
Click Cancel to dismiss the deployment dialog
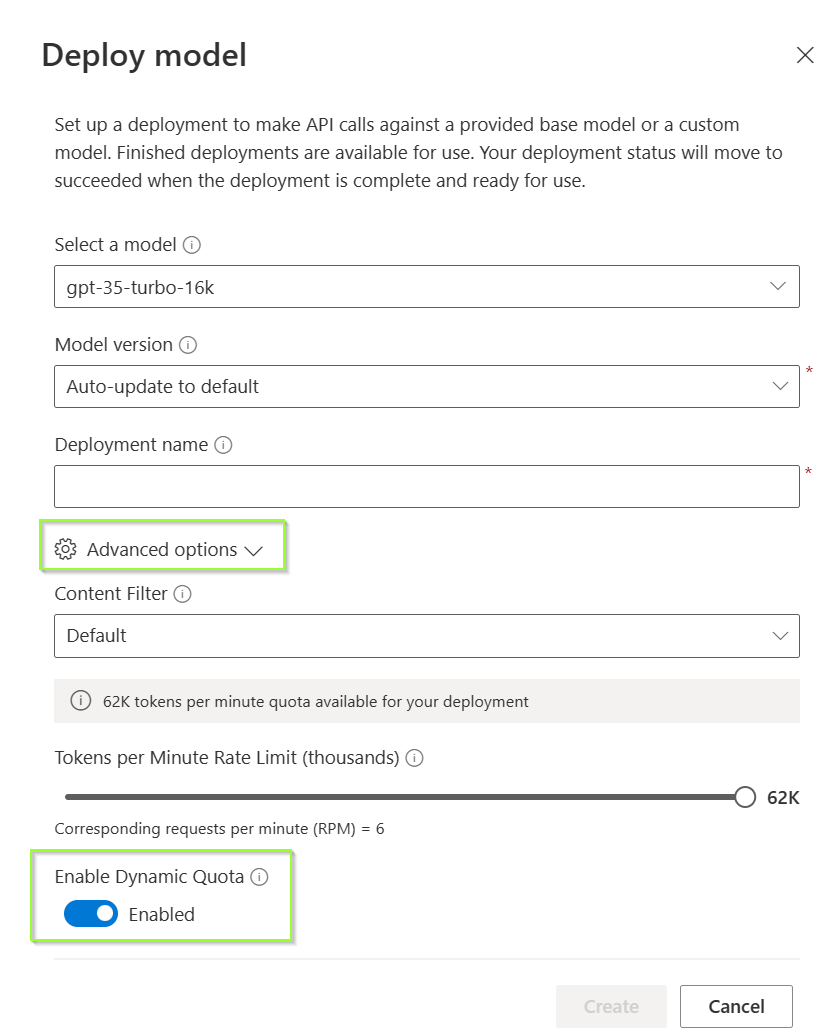[736, 1006]
